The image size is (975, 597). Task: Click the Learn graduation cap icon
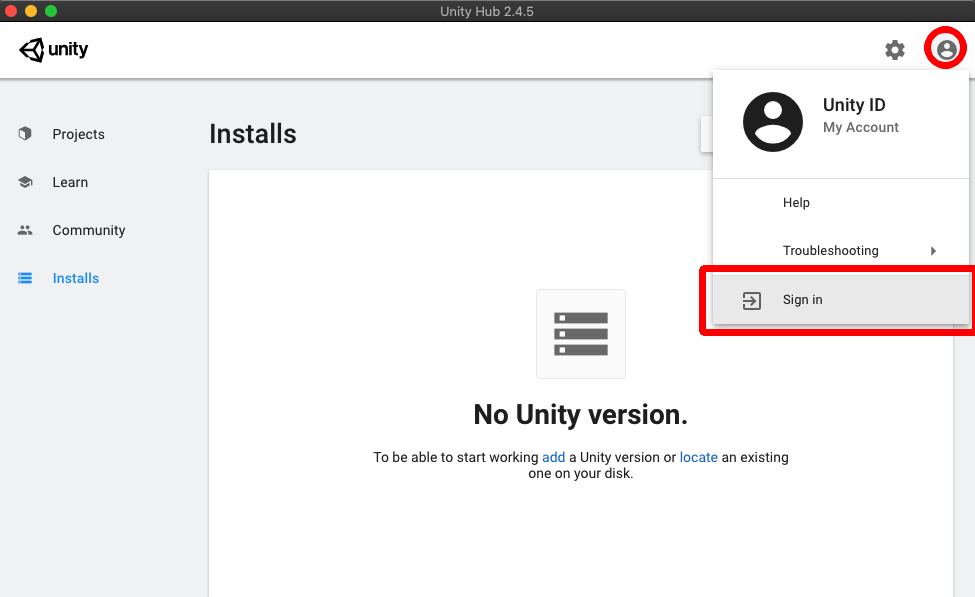(x=25, y=182)
